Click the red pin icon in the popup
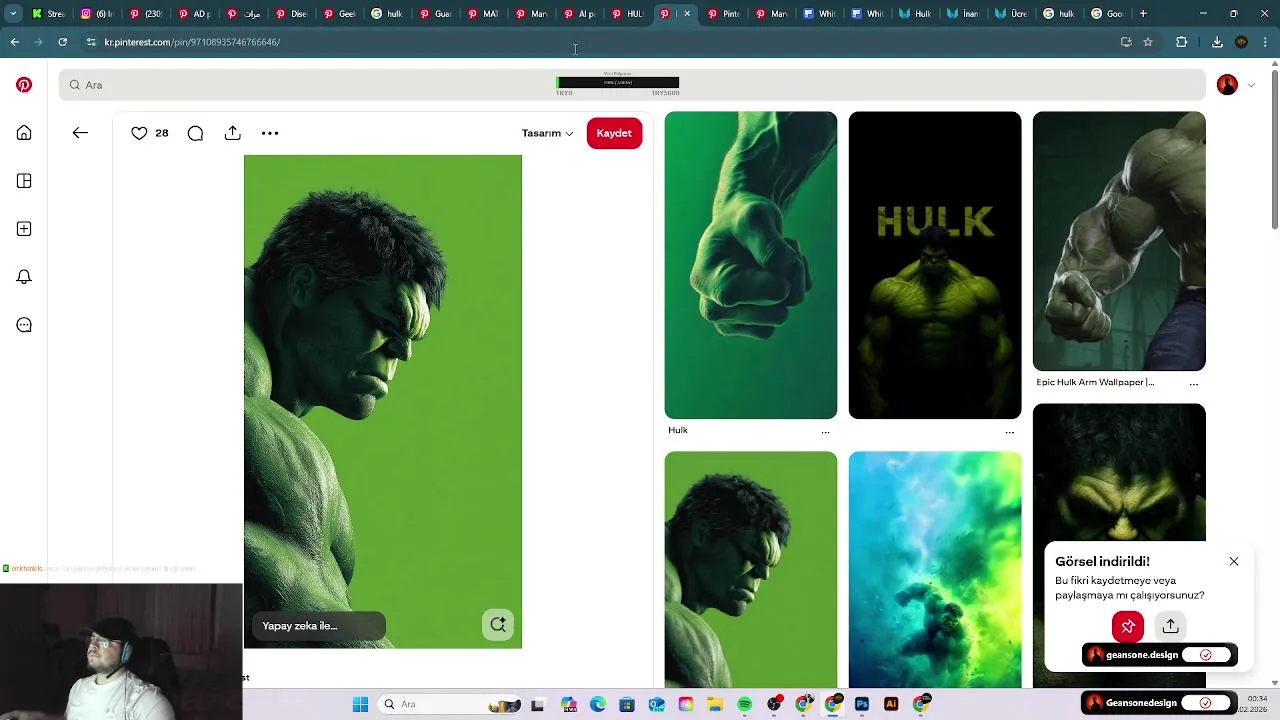This screenshot has width=1280, height=720. click(1128, 626)
